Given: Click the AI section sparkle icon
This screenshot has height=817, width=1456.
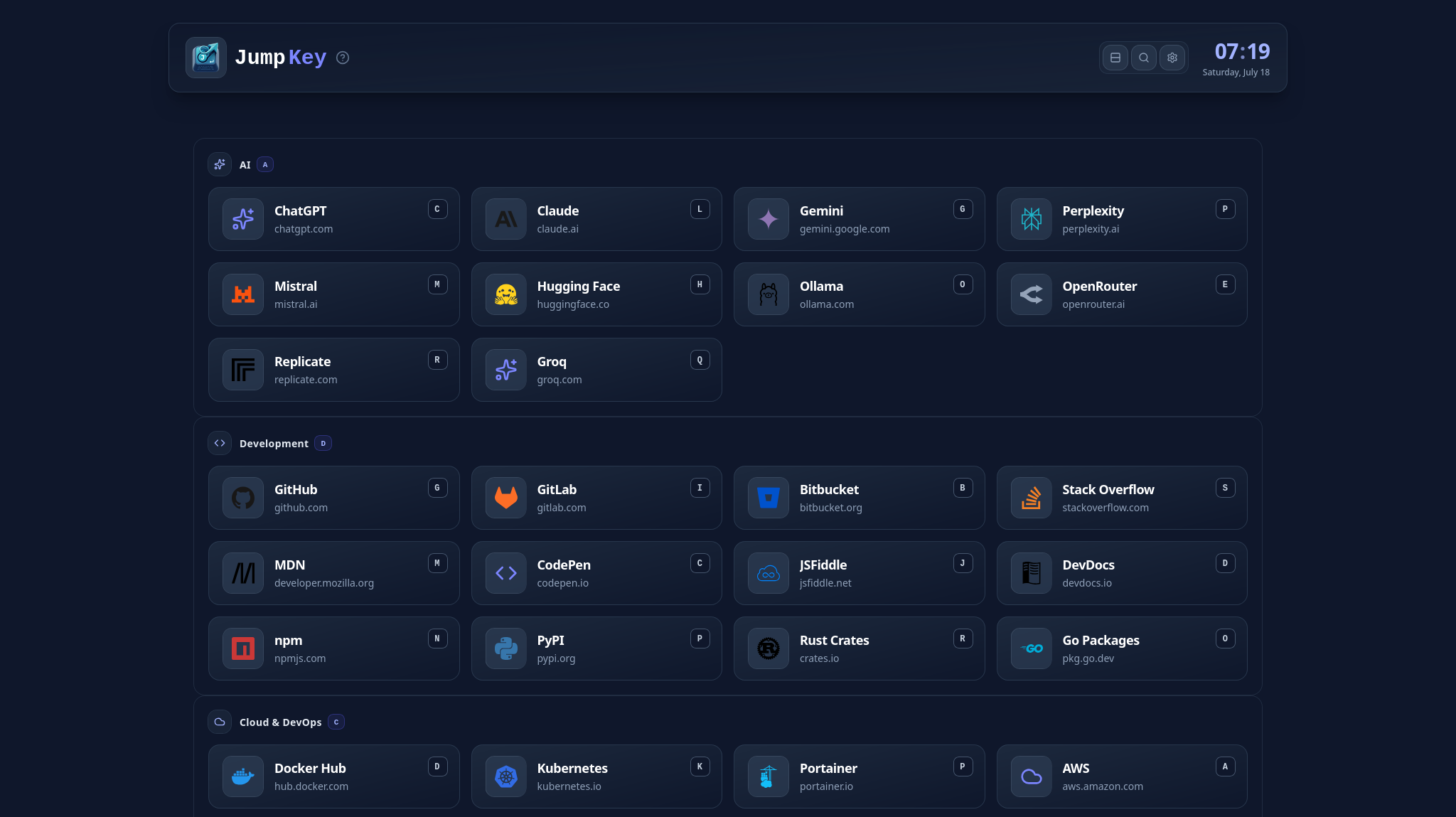Looking at the screenshot, I should pos(220,165).
